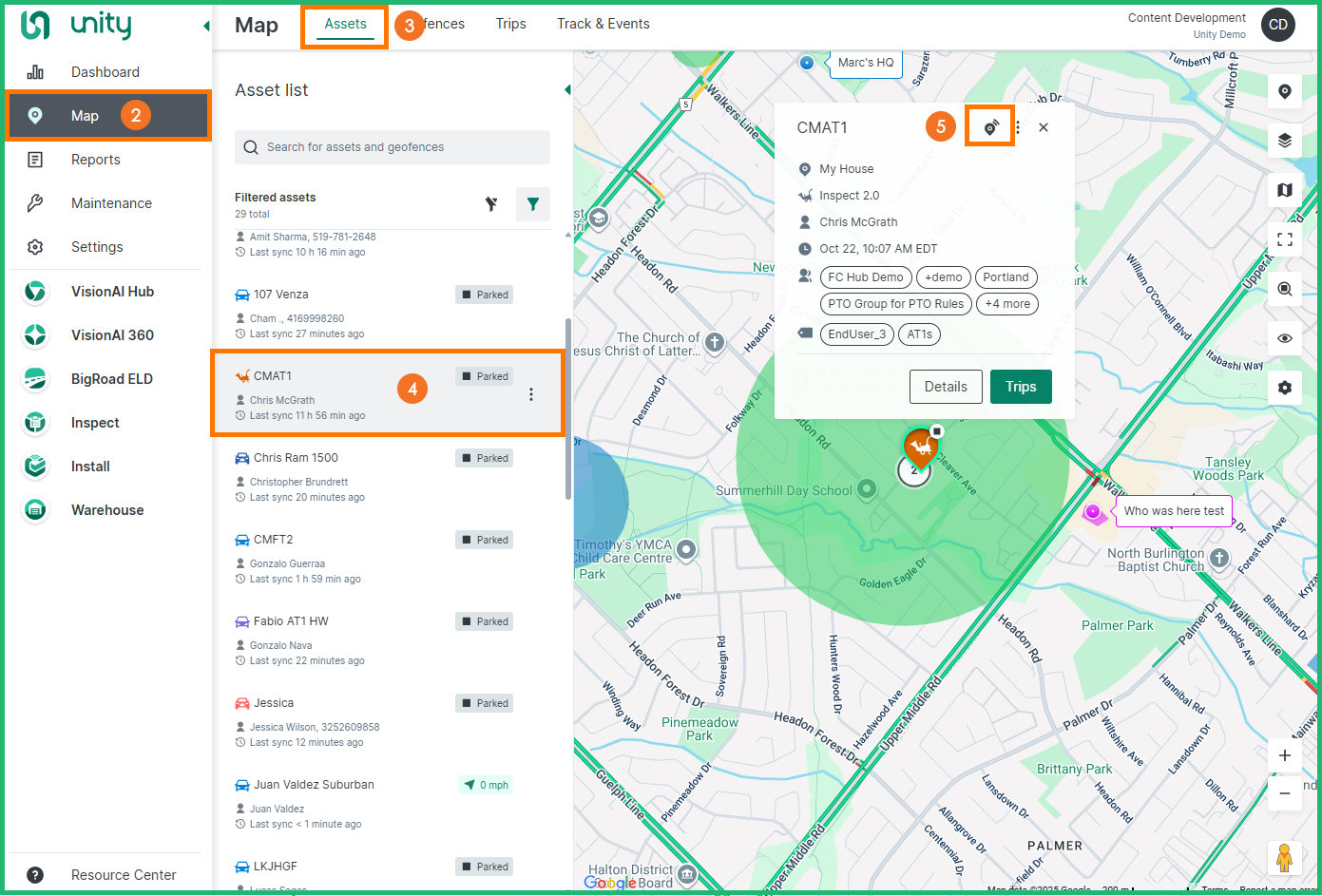Viewport: 1322px width, 896px height.
Task: Open the Track & Events tab
Action: (x=603, y=24)
